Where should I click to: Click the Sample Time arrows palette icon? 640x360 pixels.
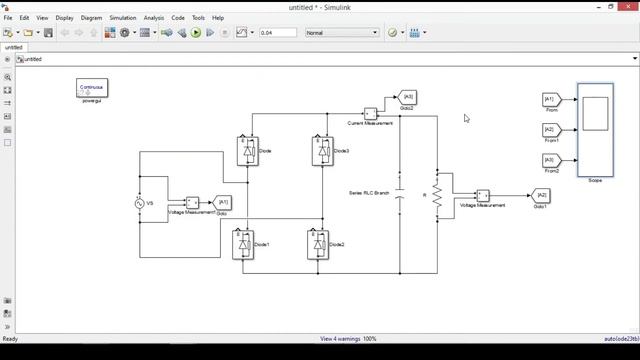click(x=7, y=103)
